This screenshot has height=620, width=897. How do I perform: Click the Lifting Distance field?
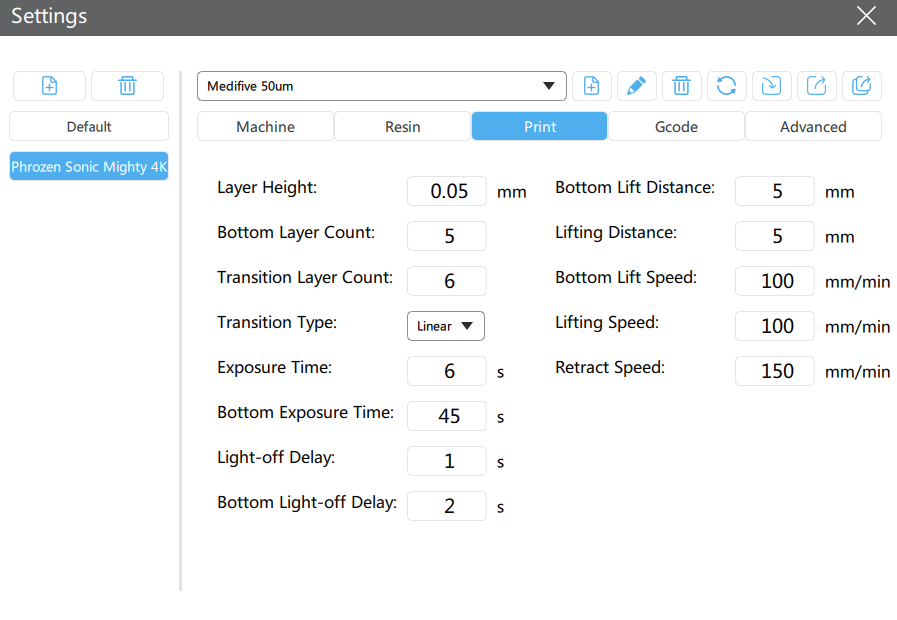tap(775, 236)
